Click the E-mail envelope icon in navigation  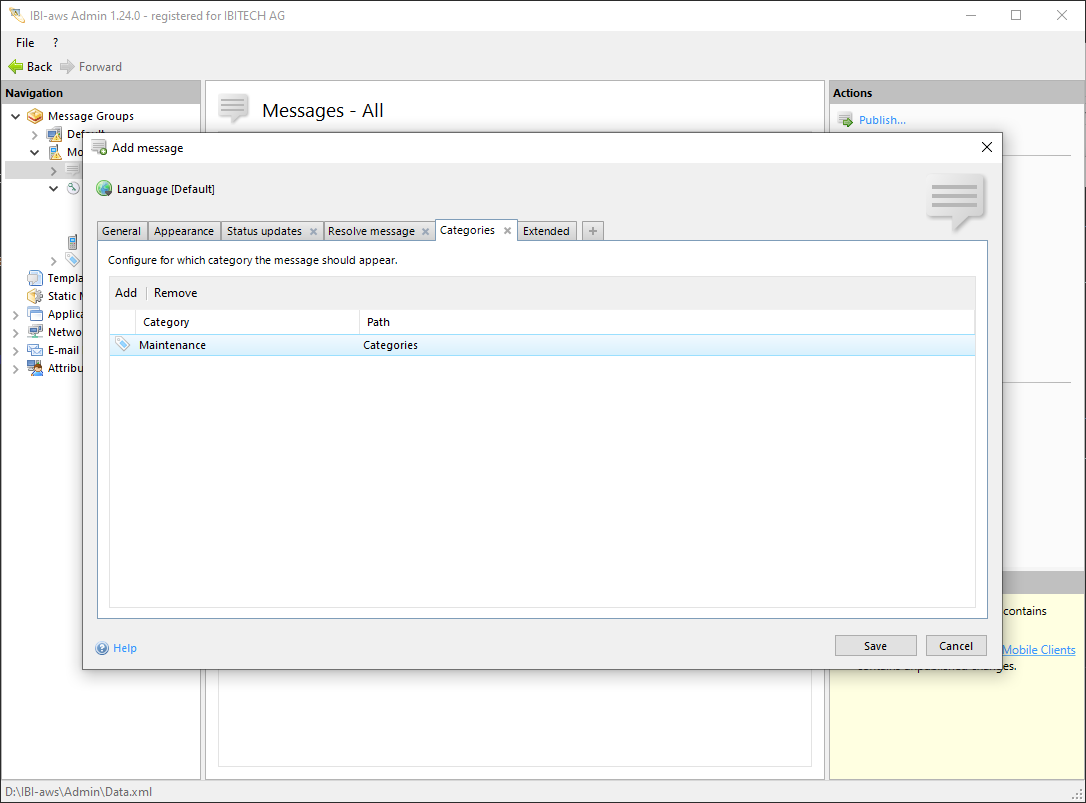35,350
